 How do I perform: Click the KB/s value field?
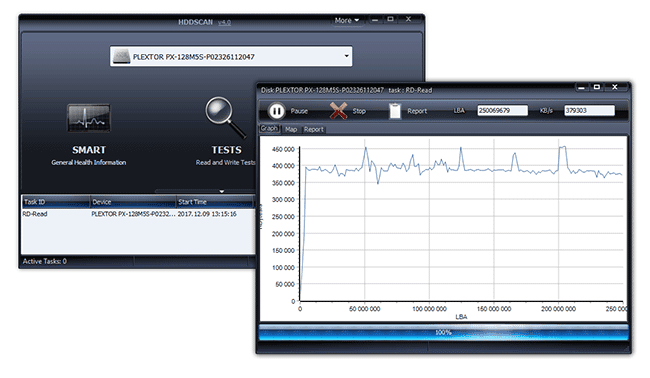click(589, 111)
